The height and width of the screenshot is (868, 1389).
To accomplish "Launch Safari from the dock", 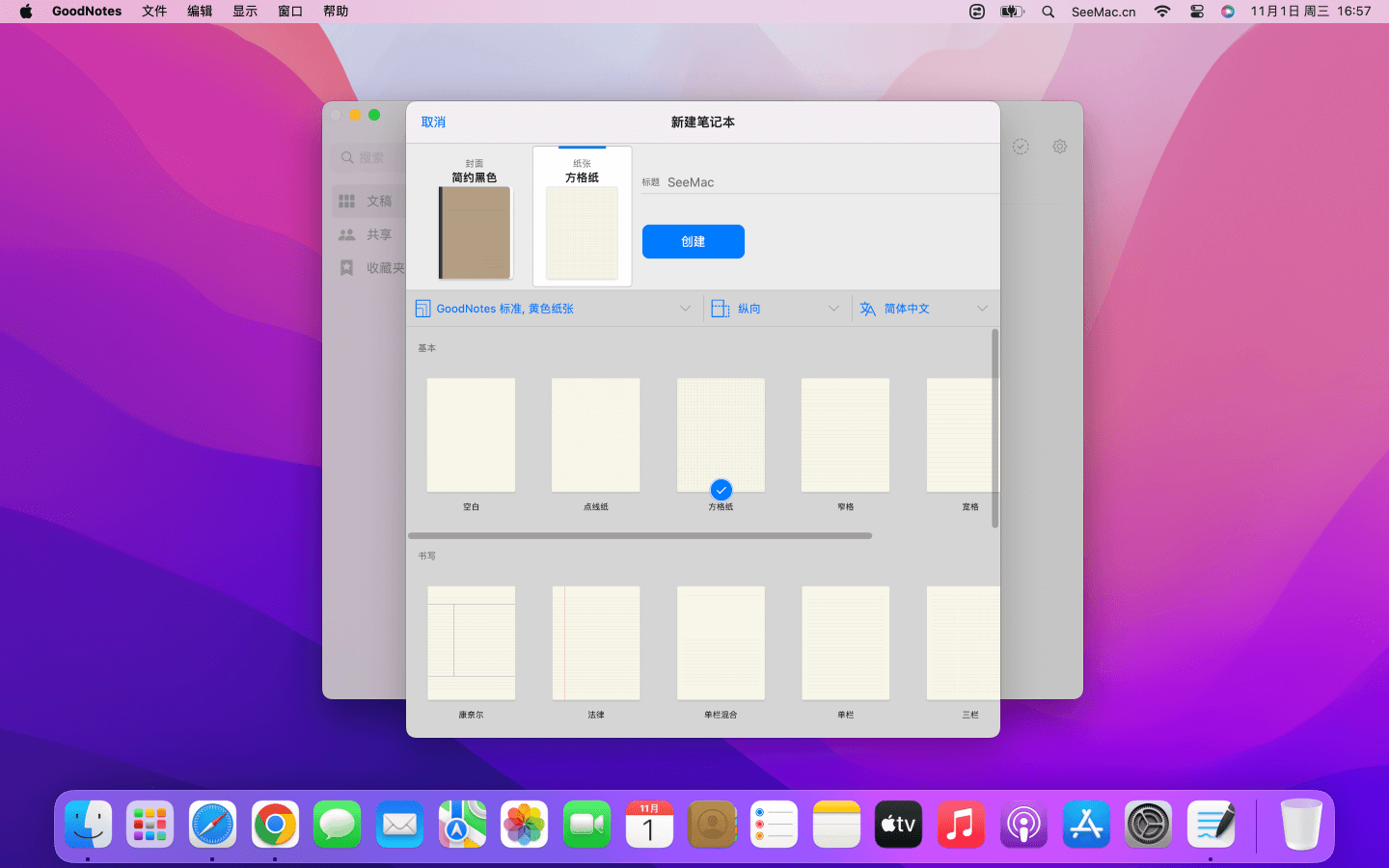I will coord(212,825).
